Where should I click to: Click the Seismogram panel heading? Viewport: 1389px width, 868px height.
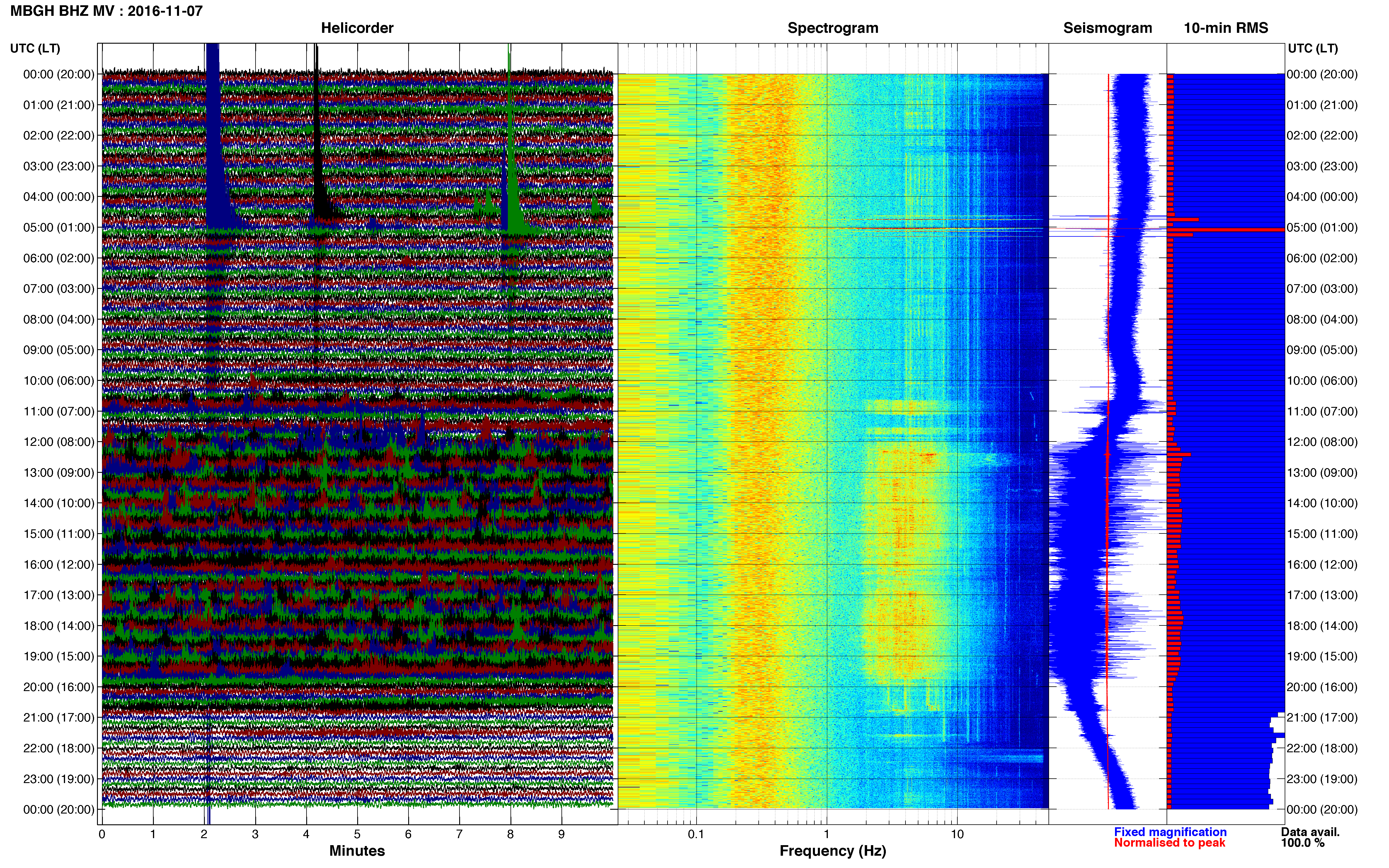click(x=1108, y=28)
